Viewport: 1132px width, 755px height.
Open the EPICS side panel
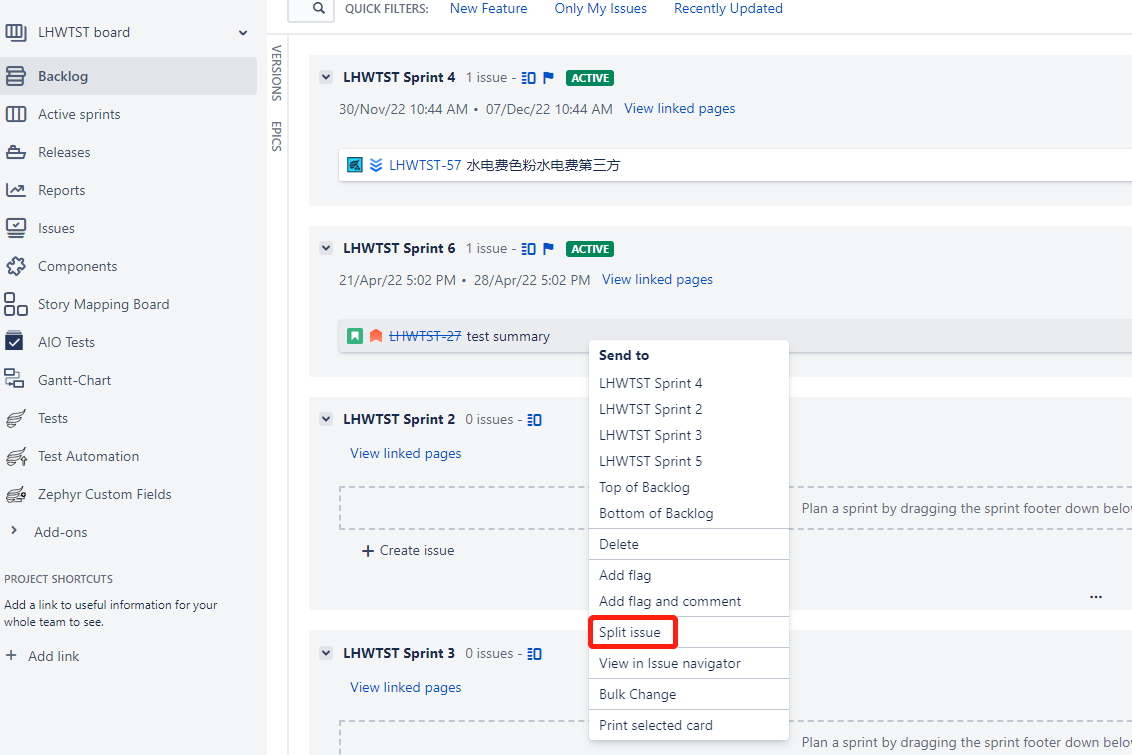pyautogui.click(x=274, y=139)
